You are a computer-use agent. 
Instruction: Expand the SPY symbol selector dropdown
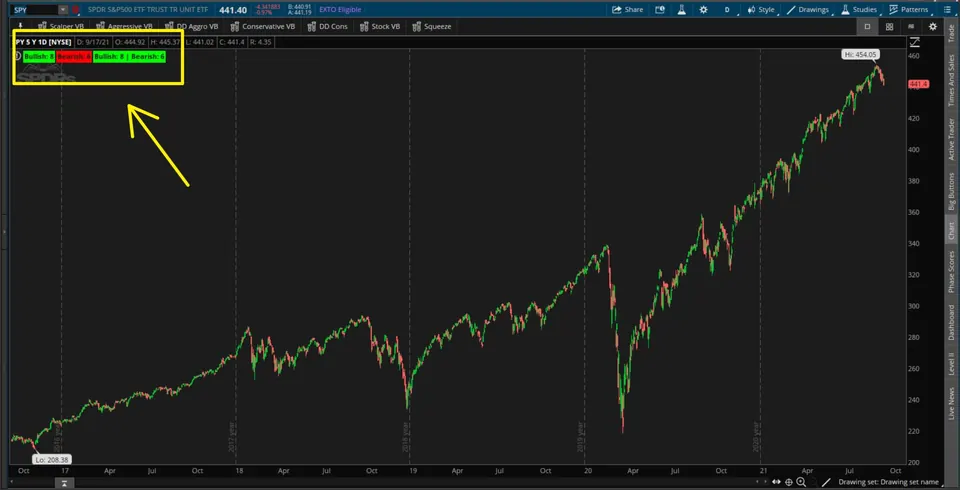pyautogui.click(x=62, y=10)
